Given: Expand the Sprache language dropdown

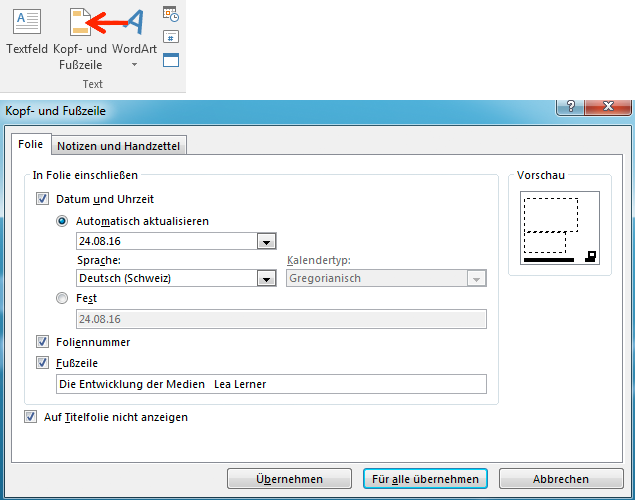Looking at the screenshot, I should click(266, 279).
